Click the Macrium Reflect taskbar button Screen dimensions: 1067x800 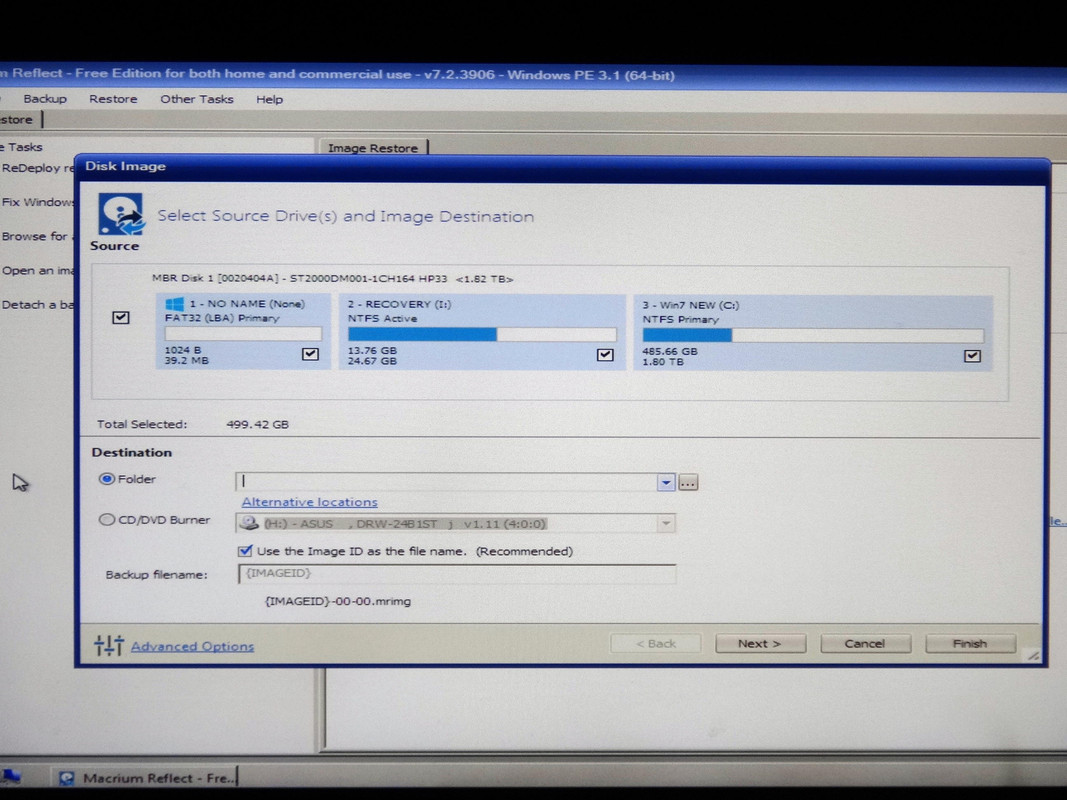[x=146, y=778]
